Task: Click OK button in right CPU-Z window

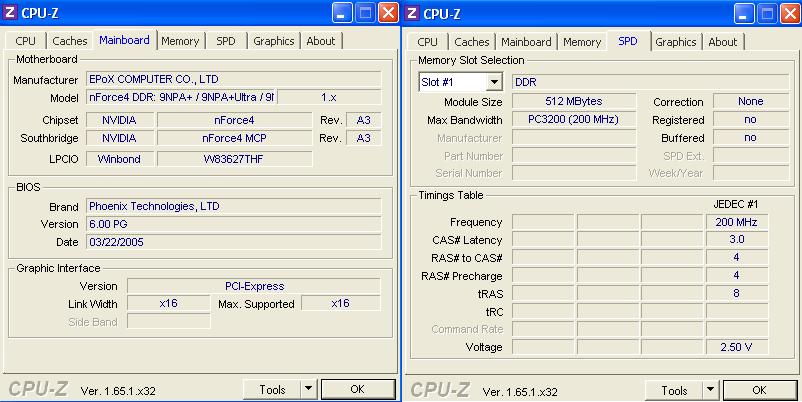Action: (x=760, y=391)
